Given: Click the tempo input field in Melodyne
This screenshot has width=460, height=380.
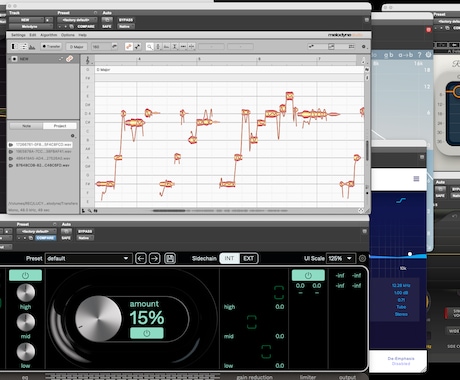Looking at the screenshot, I should [x=100, y=47].
